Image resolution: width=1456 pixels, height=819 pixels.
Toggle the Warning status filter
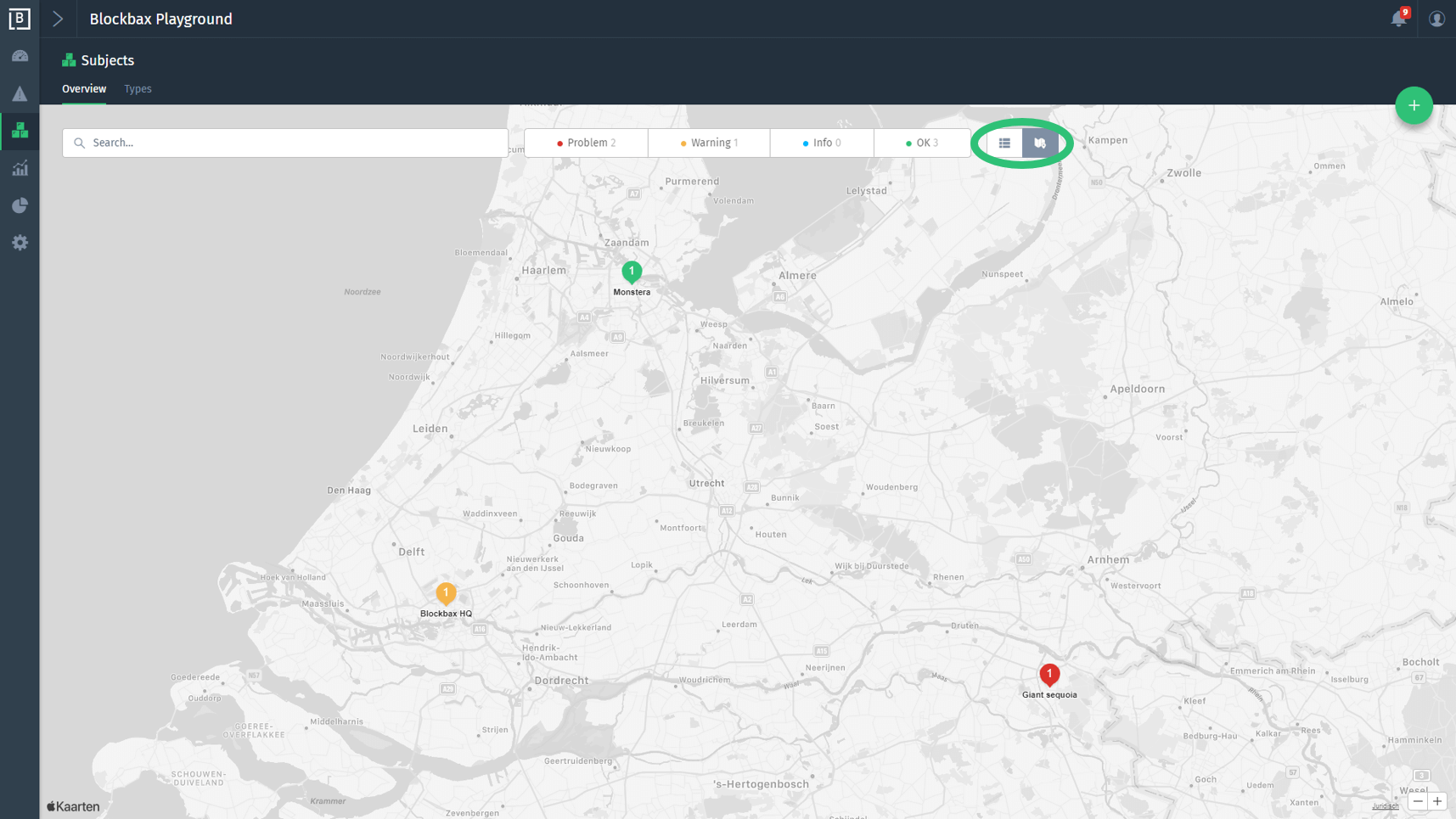tap(709, 143)
